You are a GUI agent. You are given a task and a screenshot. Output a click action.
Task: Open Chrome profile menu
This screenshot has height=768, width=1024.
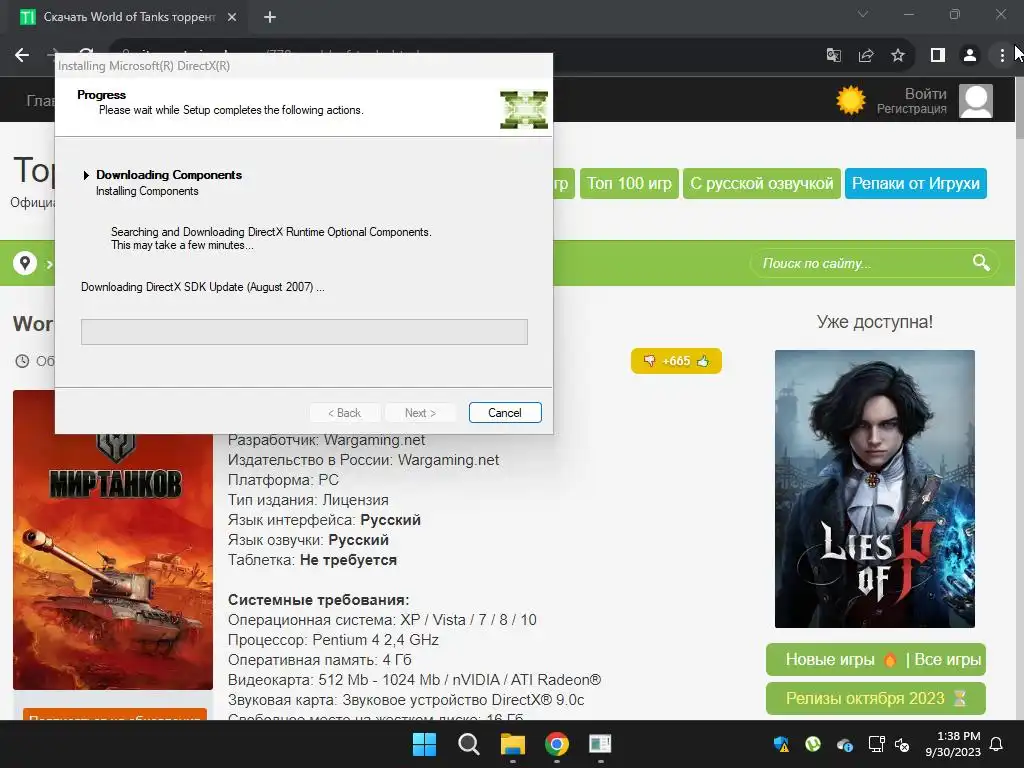tap(970, 56)
